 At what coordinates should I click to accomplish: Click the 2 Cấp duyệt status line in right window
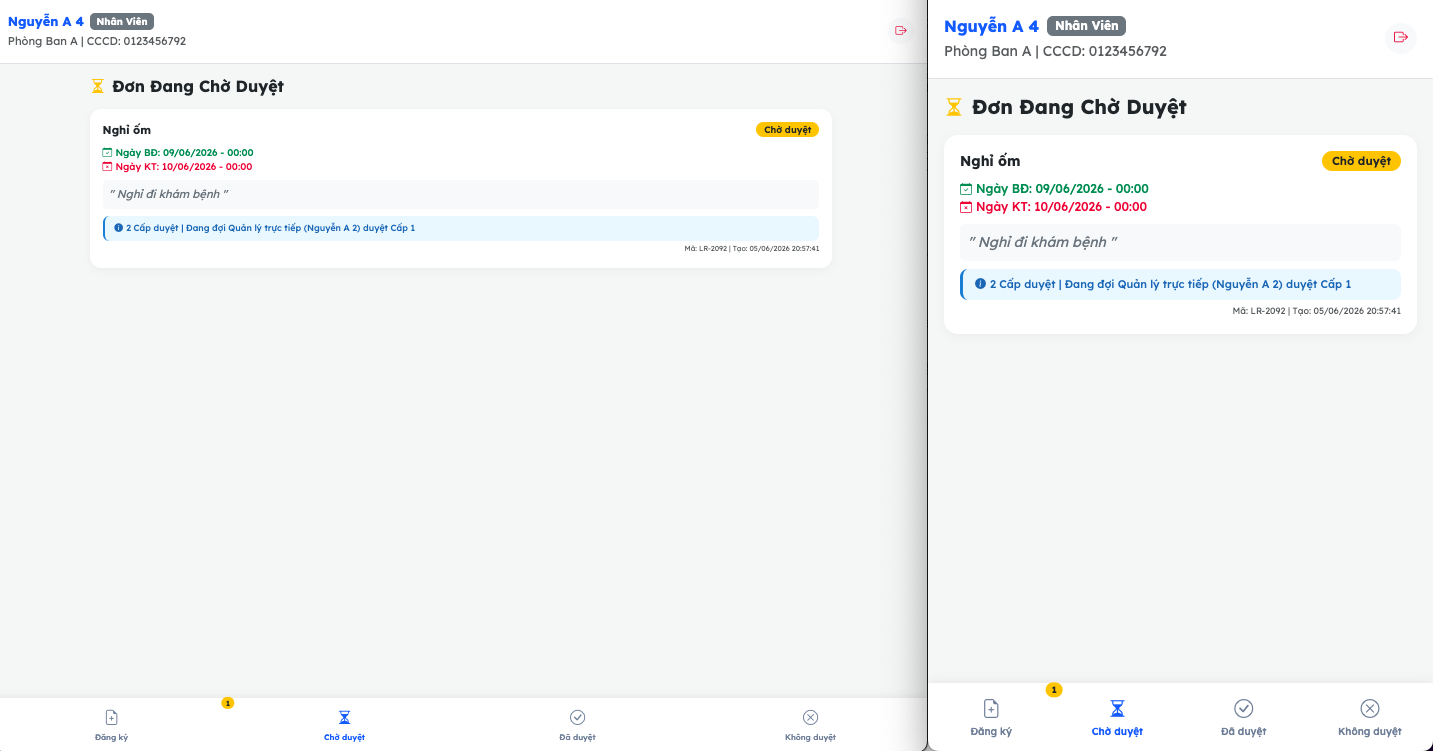[x=1180, y=284]
